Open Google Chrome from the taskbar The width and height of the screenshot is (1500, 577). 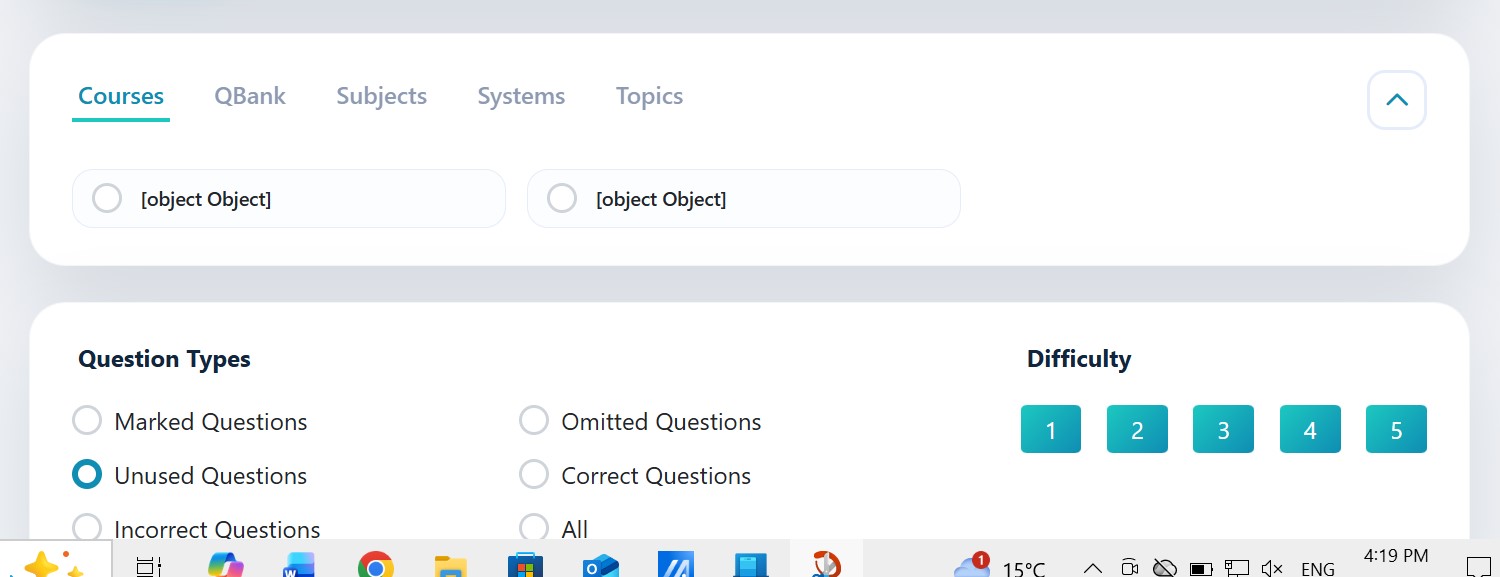coord(375,566)
